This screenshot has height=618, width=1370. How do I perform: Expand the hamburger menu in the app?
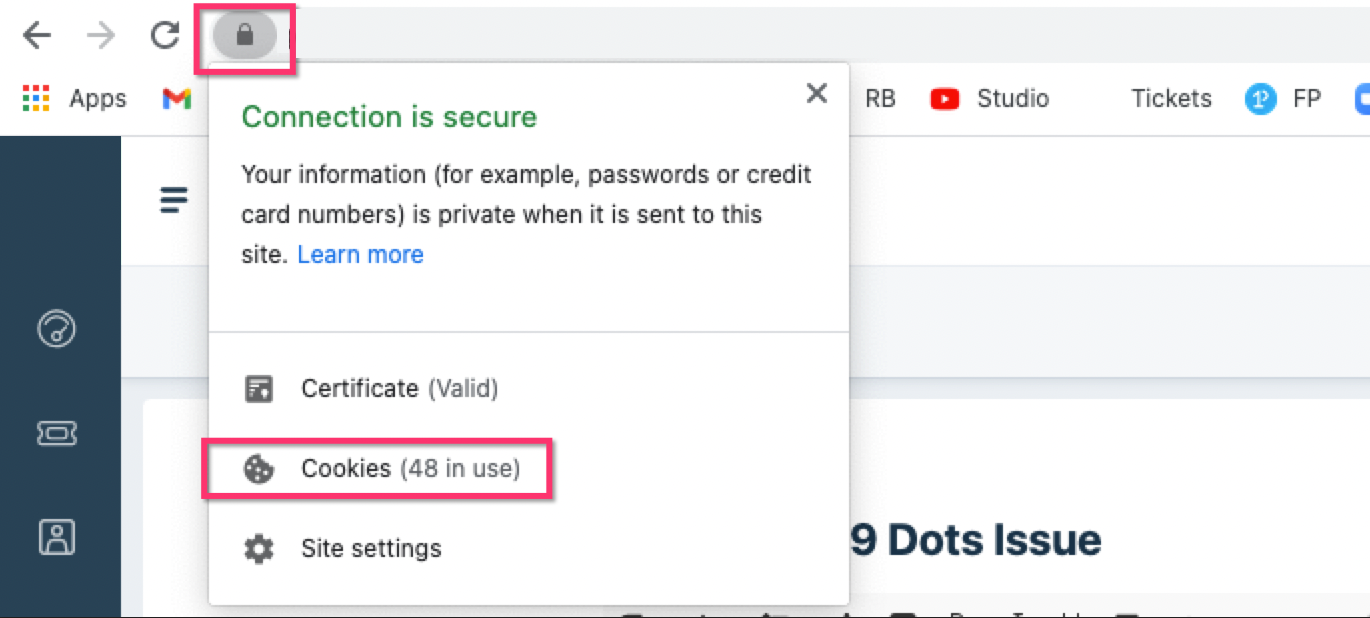pos(174,201)
